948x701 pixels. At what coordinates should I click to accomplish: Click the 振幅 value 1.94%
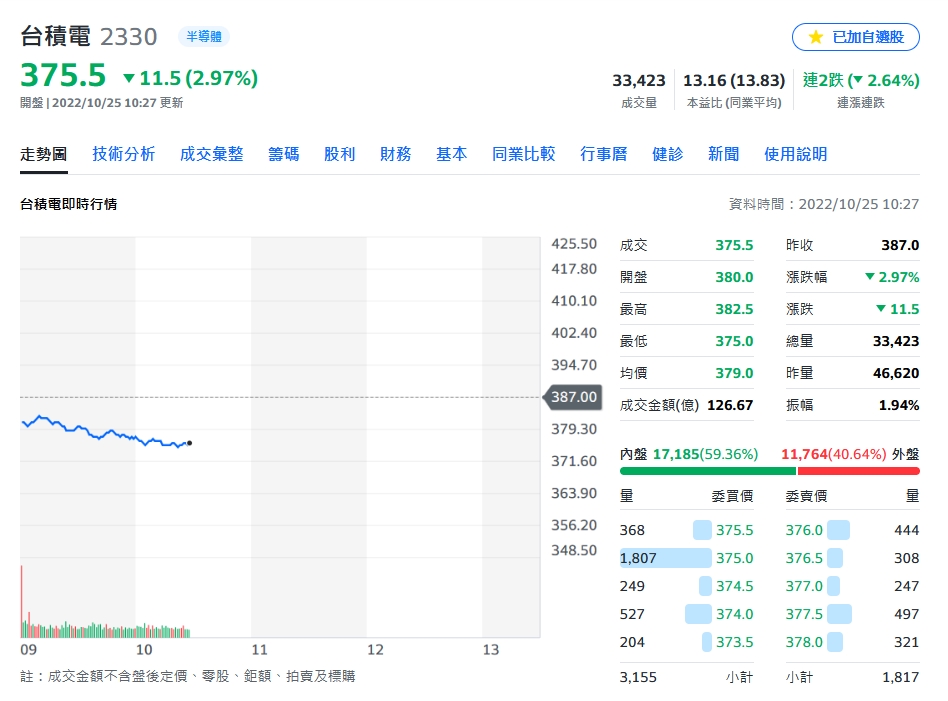[x=899, y=405]
